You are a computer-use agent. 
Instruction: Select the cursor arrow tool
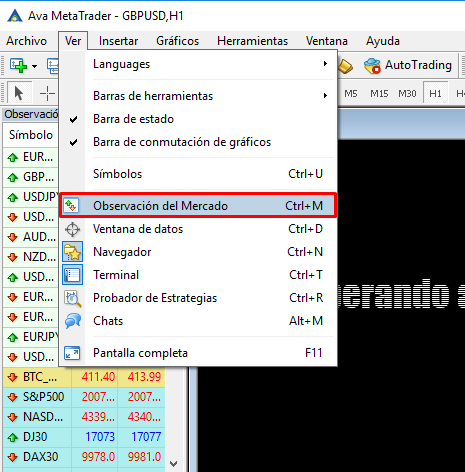(x=19, y=93)
